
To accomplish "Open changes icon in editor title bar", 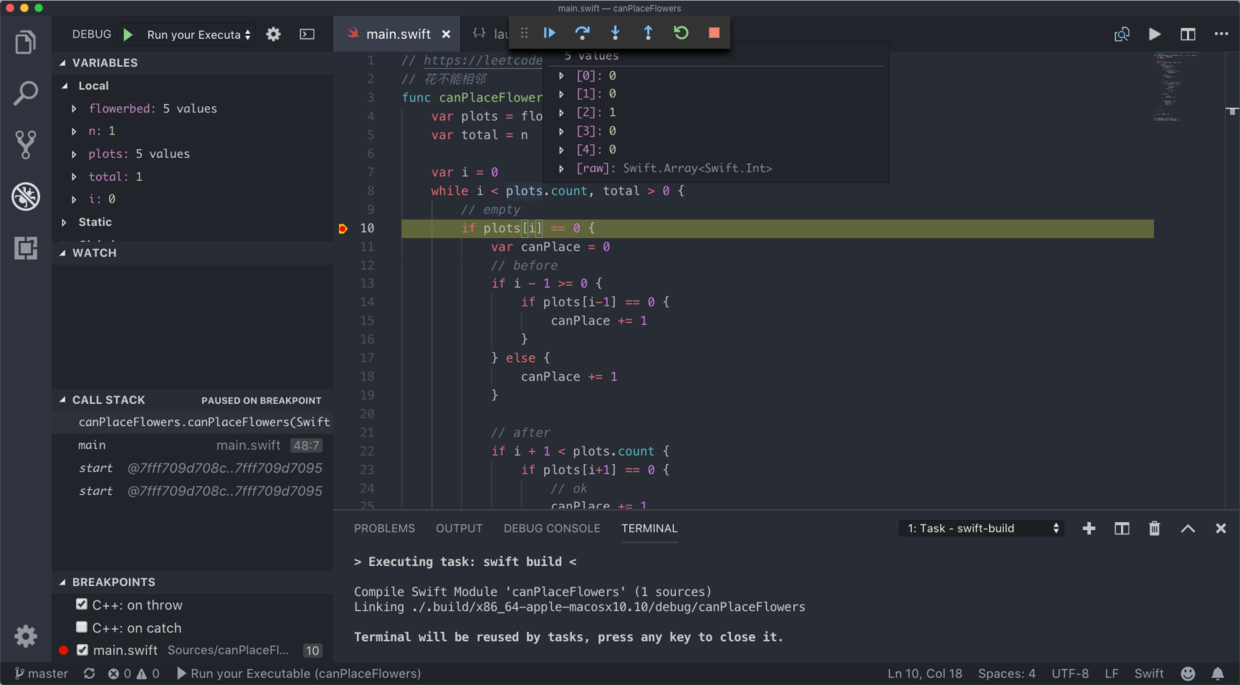I will pyautogui.click(x=1122, y=34).
